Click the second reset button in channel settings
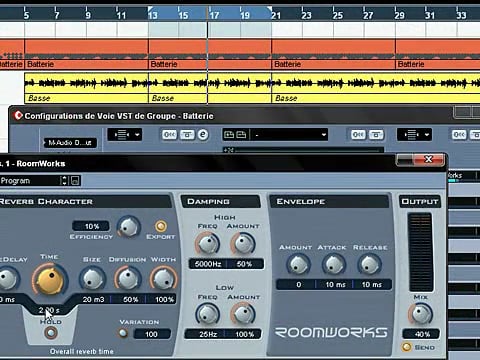Viewport: 480px width, 360px height. tap(376, 135)
